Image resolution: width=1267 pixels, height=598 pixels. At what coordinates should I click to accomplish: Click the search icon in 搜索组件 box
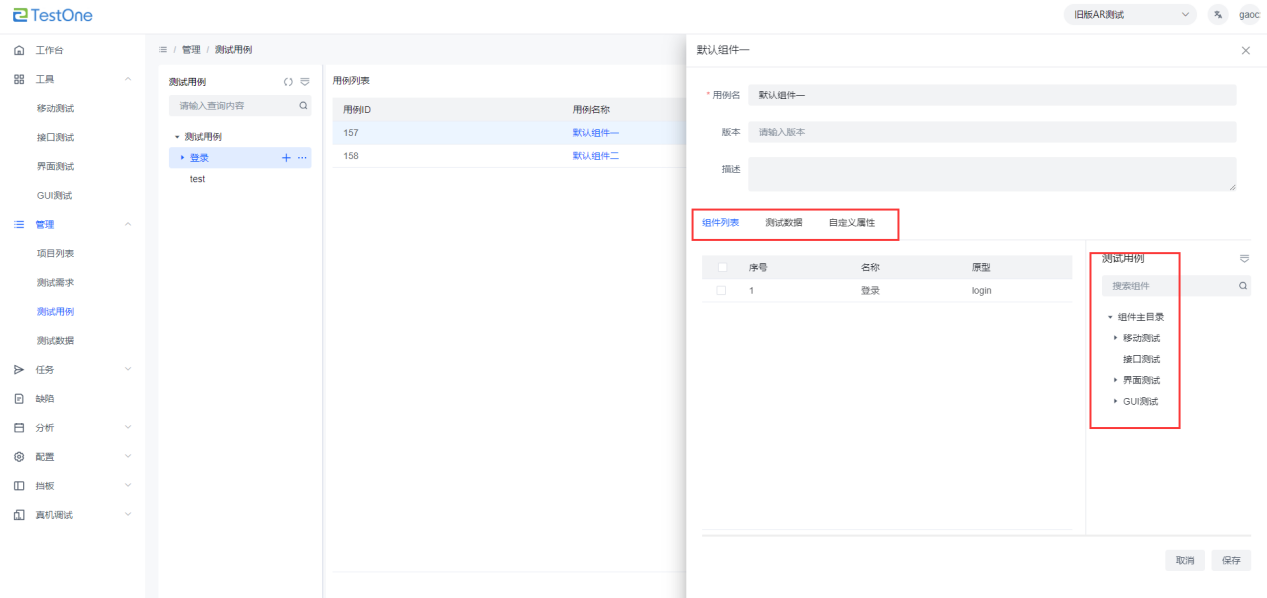click(1243, 286)
